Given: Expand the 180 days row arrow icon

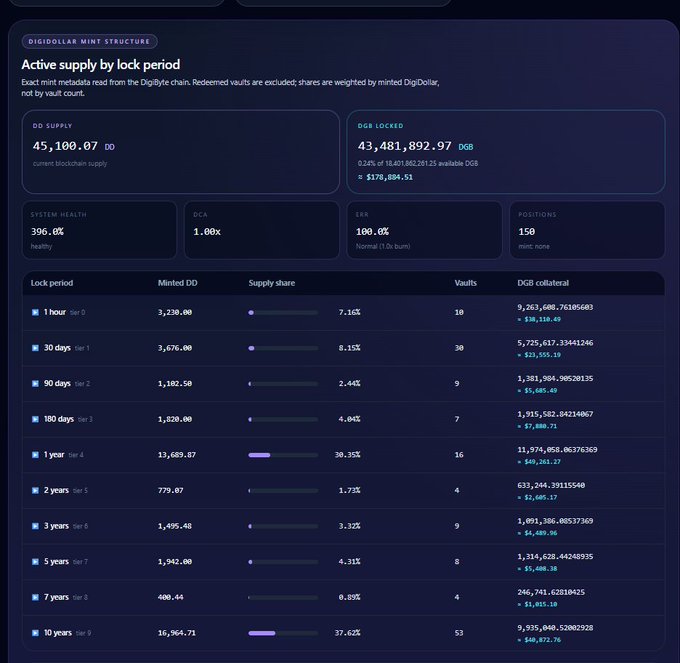Looking at the screenshot, I should (35, 419).
